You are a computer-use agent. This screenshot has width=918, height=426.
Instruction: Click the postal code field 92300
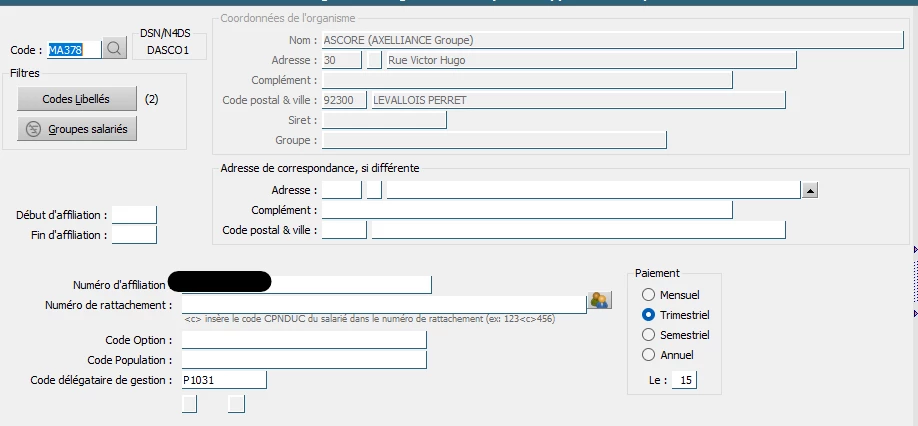(x=344, y=100)
